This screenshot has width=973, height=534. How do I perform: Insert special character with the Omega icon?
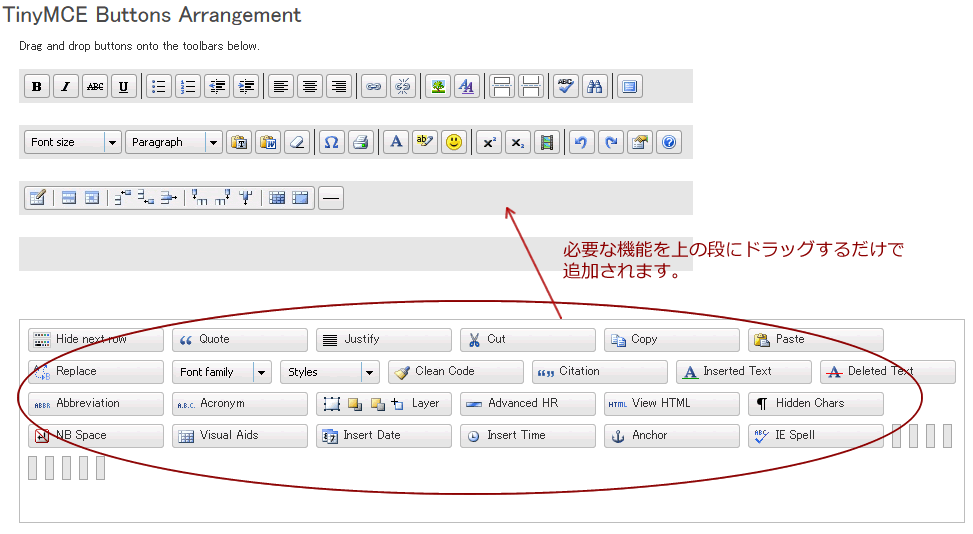click(332, 142)
